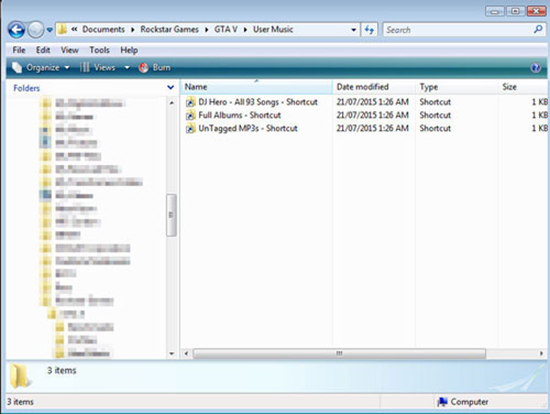
Task: Select User Music breadcrumb segment
Action: click(x=273, y=29)
